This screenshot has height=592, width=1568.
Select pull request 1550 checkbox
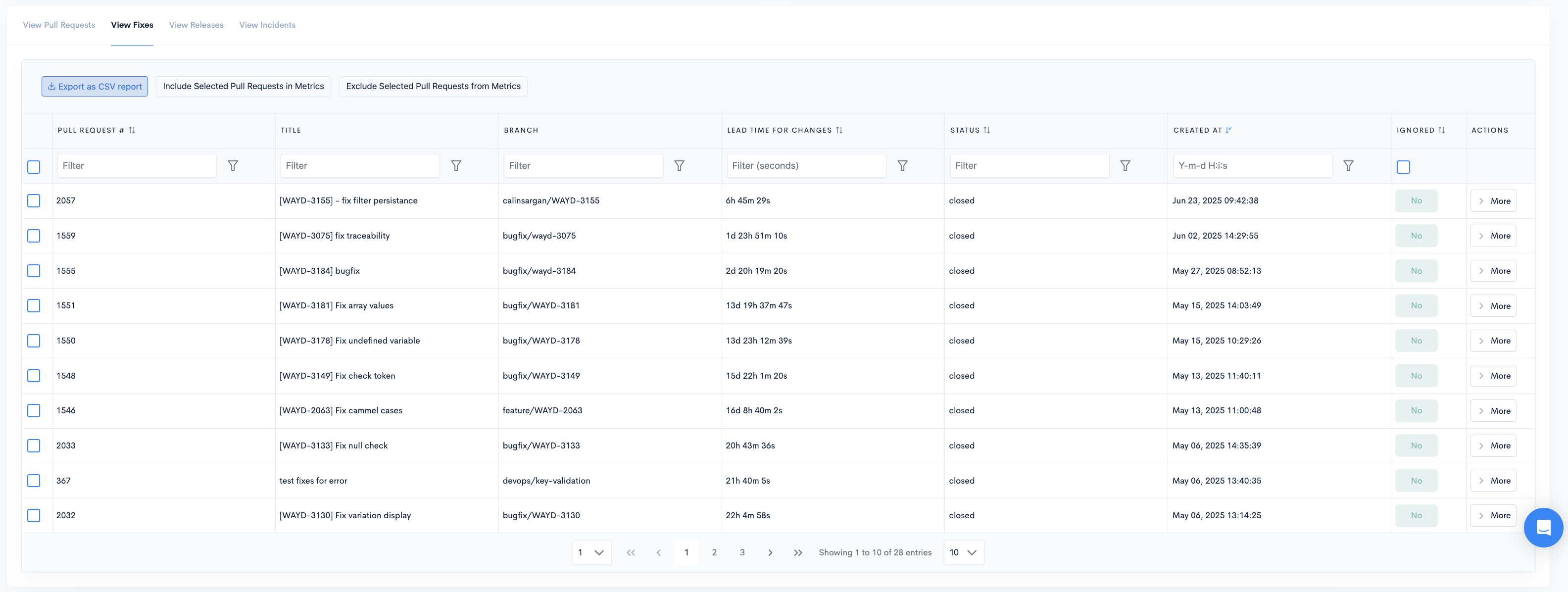34,341
